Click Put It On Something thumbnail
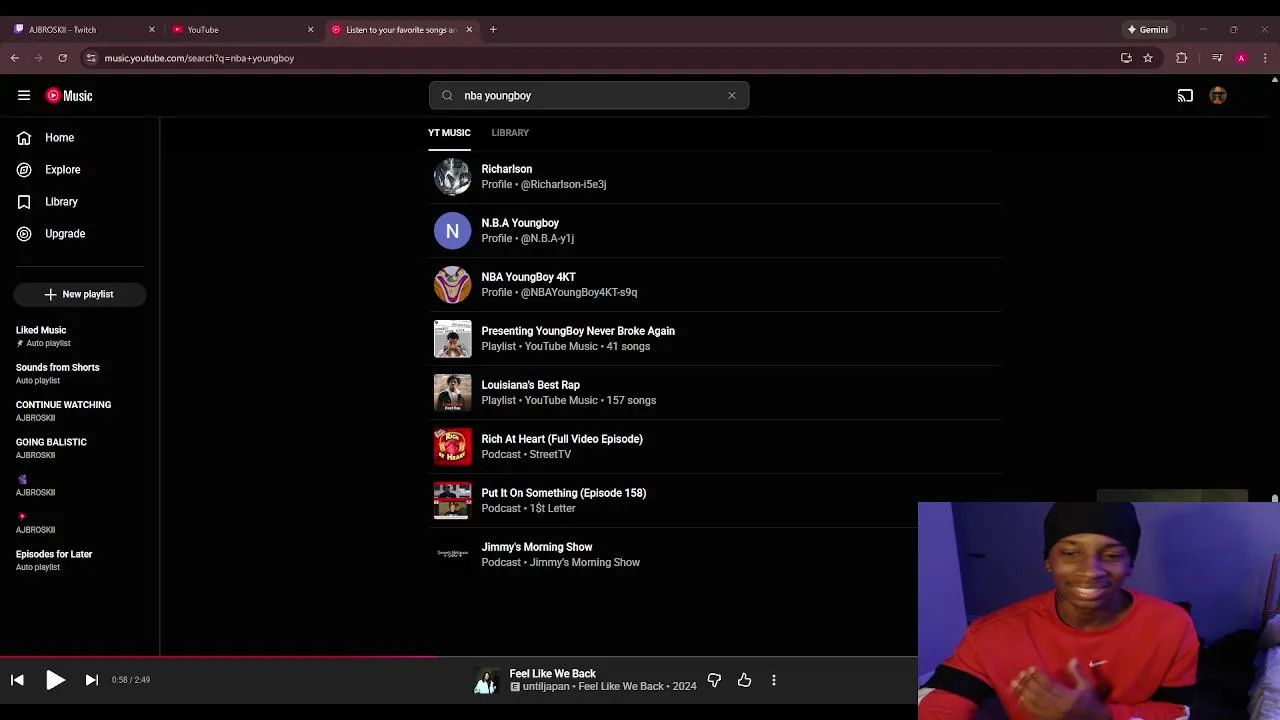The image size is (1280, 720). tap(452, 501)
